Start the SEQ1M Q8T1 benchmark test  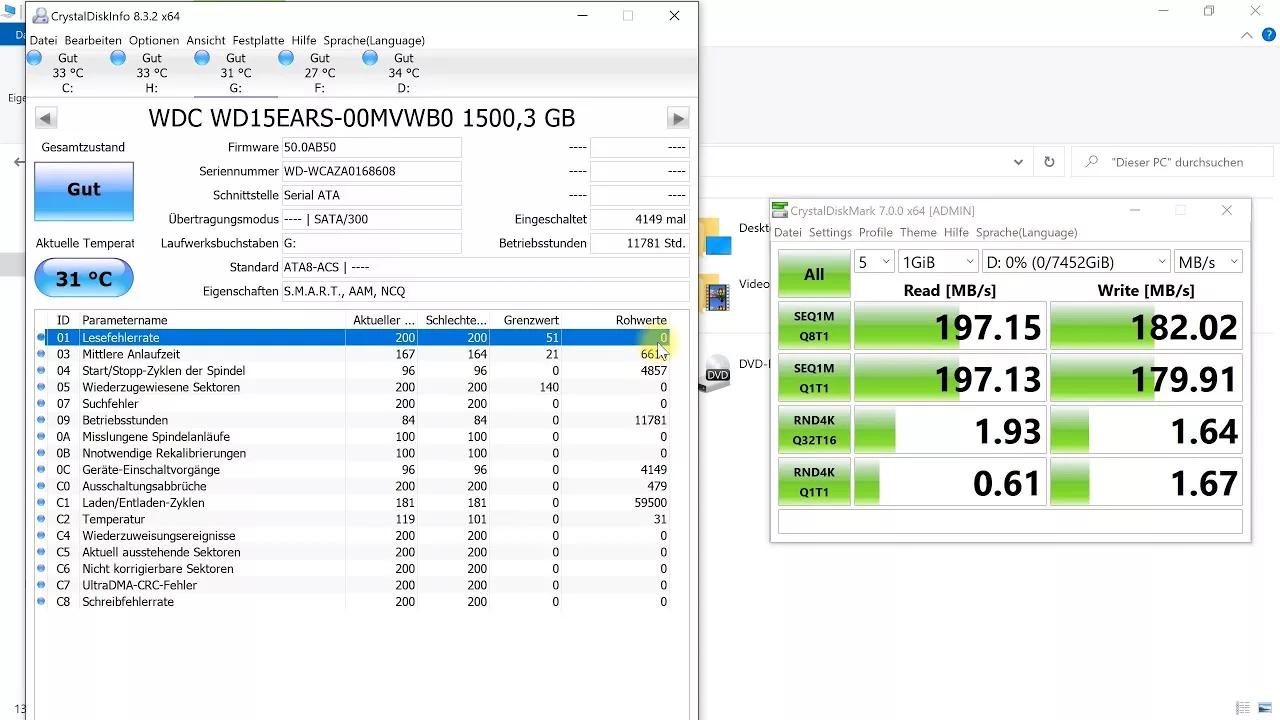813,326
